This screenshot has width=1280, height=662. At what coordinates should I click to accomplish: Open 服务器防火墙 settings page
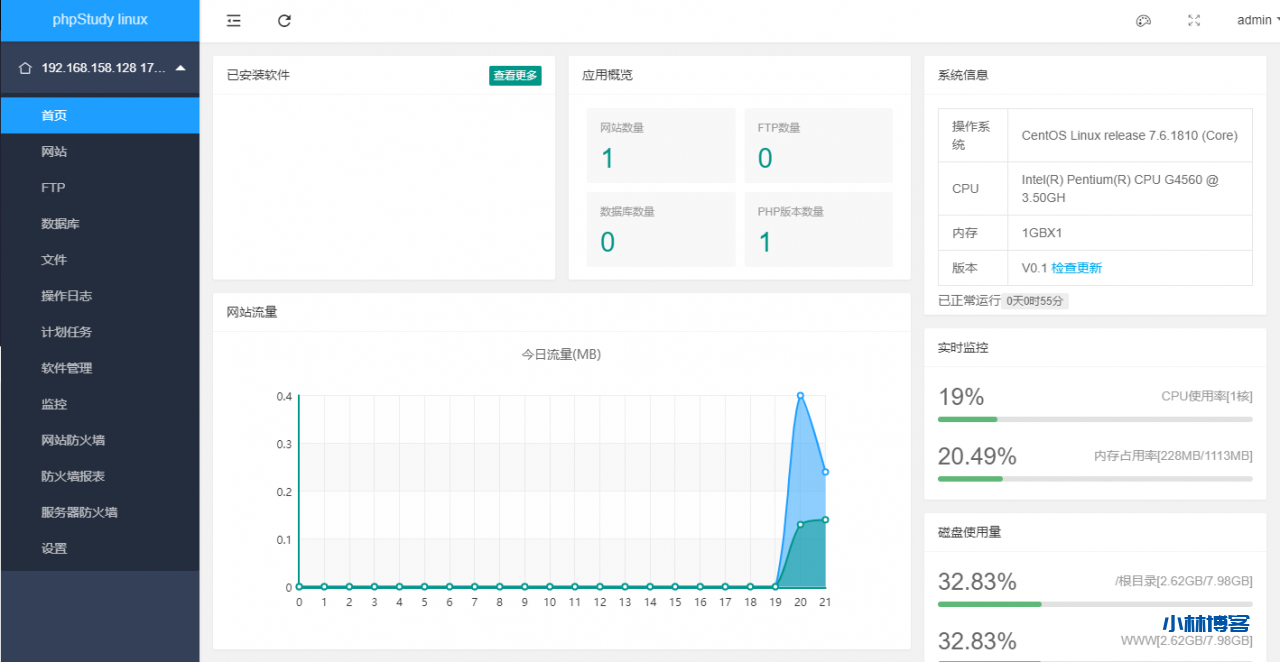[79, 512]
